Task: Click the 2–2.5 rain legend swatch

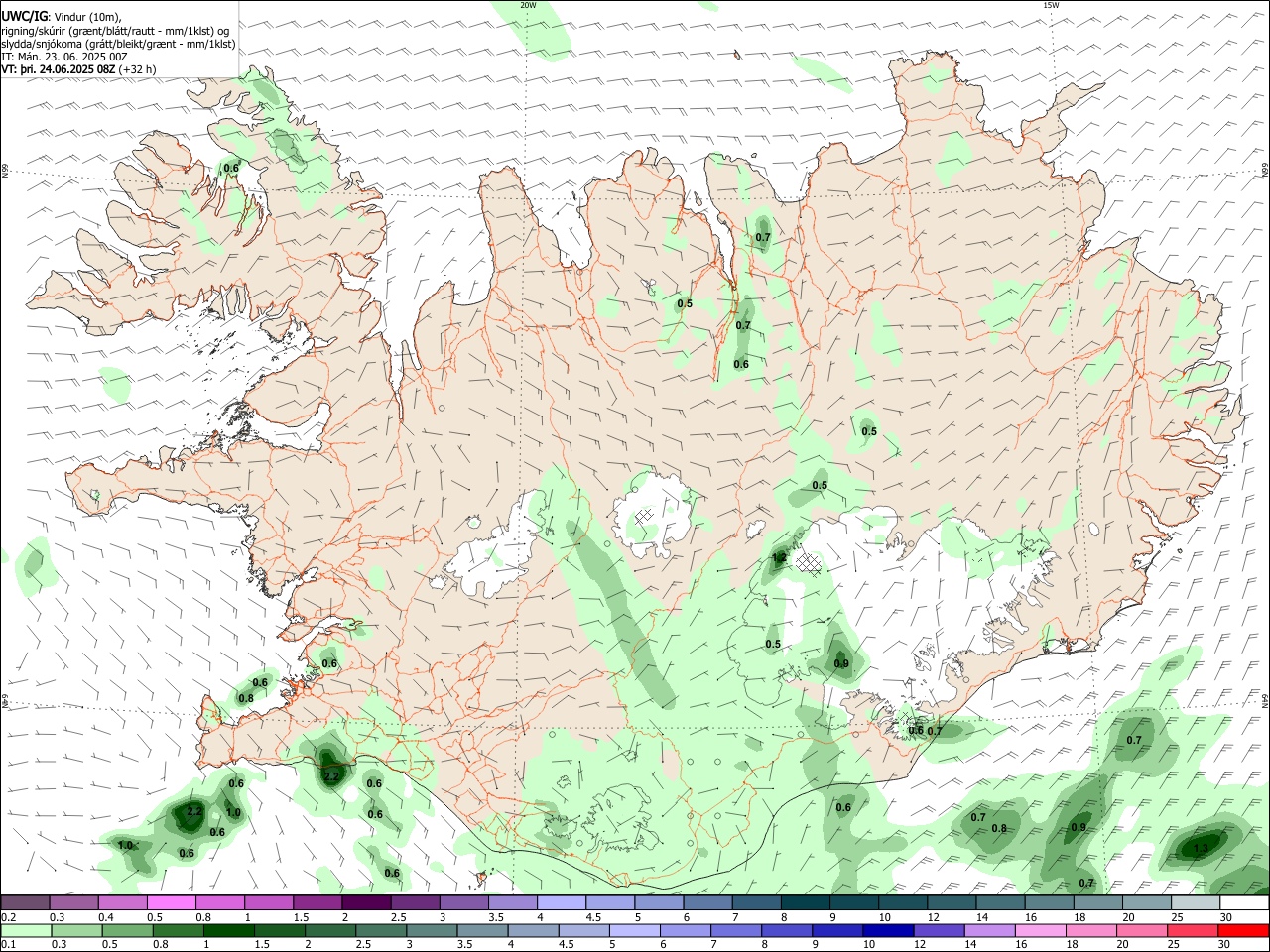Action: 331,931
